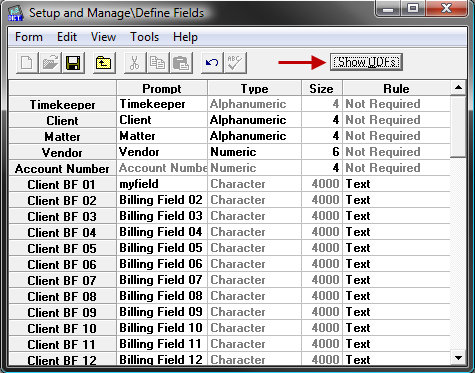
Task: Click the Timekeeper prompt cell
Action: click(162, 104)
